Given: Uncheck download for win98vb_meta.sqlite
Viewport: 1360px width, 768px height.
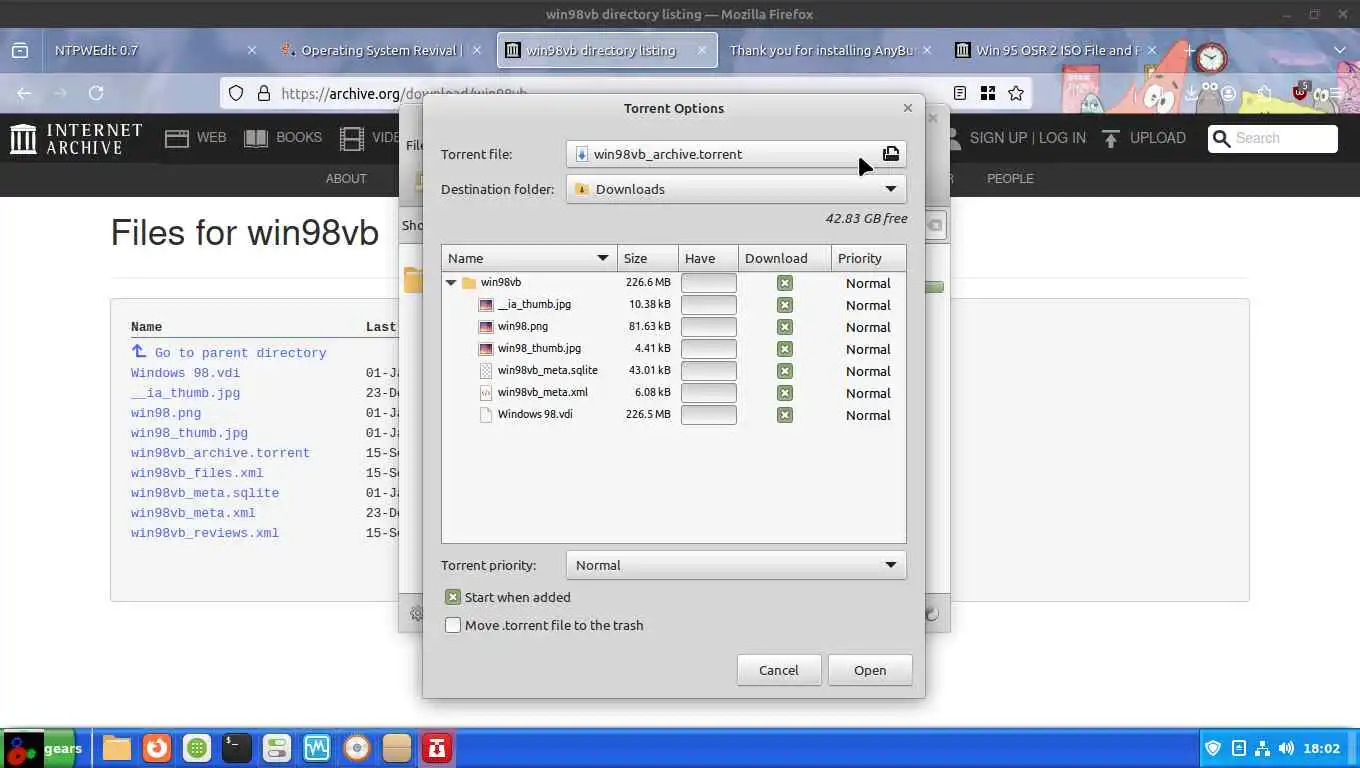Looking at the screenshot, I should [785, 371].
